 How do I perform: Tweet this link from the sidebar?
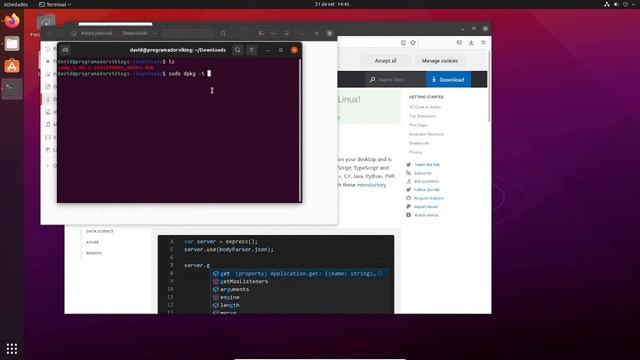427,164
